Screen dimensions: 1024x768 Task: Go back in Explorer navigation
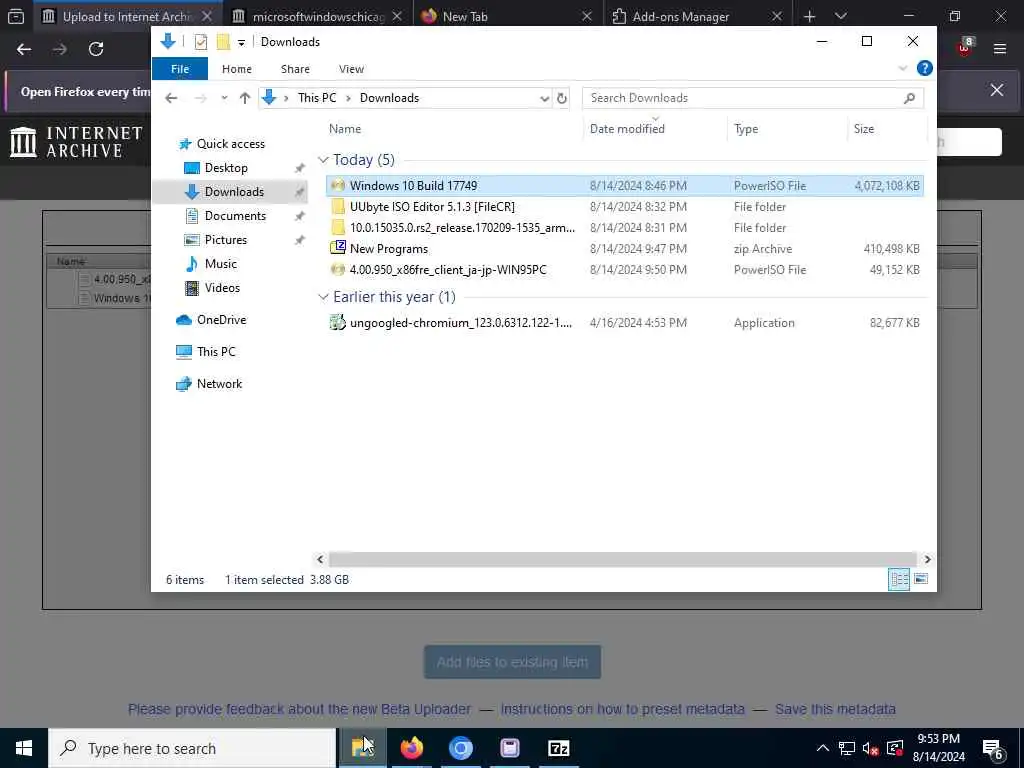tap(171, 98)
